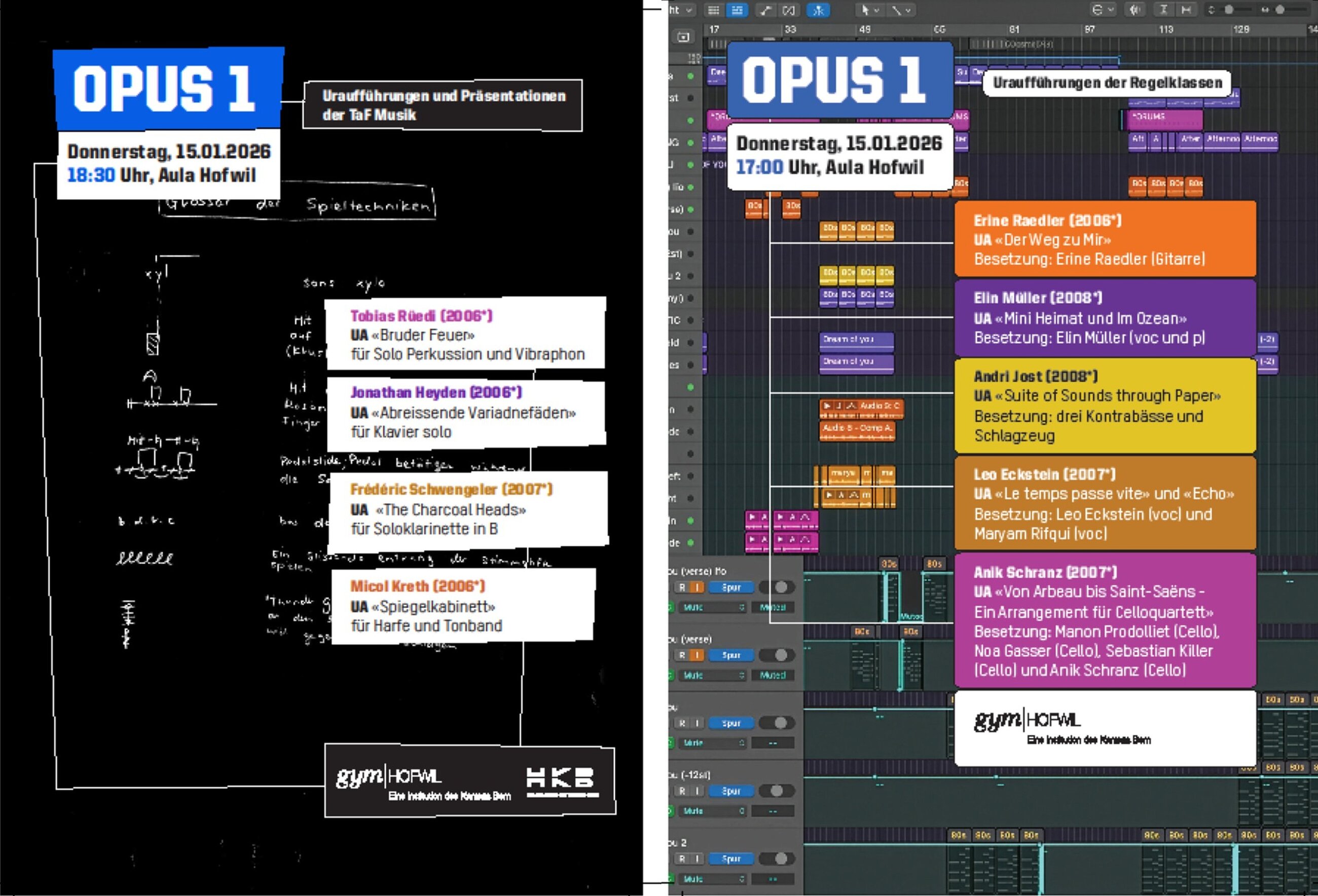Toggle R button on the '(-12st)' track
This screenshot has width=1318, height=896.
coord(682,791)
